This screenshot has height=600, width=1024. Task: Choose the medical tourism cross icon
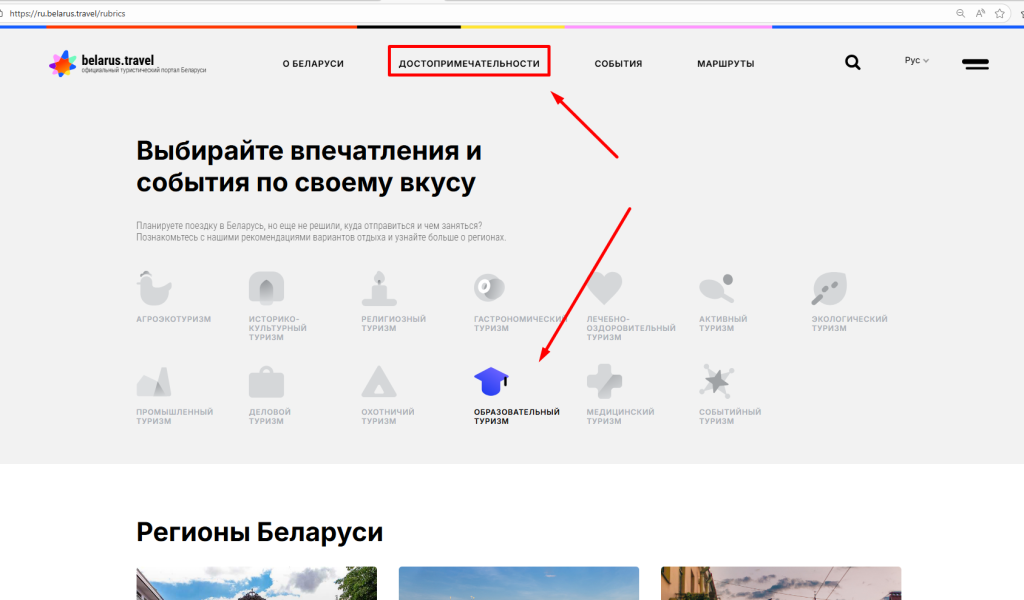pos(604,381)
